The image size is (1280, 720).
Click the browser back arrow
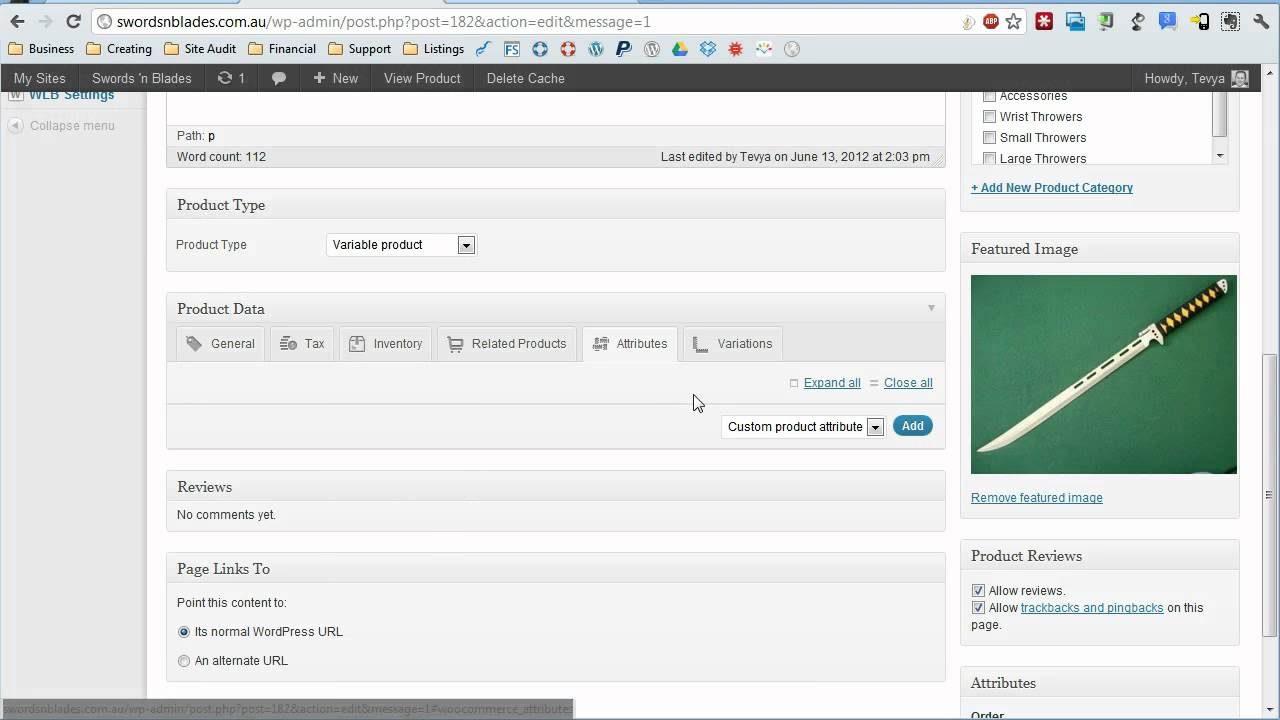click(x=17, y=21)
